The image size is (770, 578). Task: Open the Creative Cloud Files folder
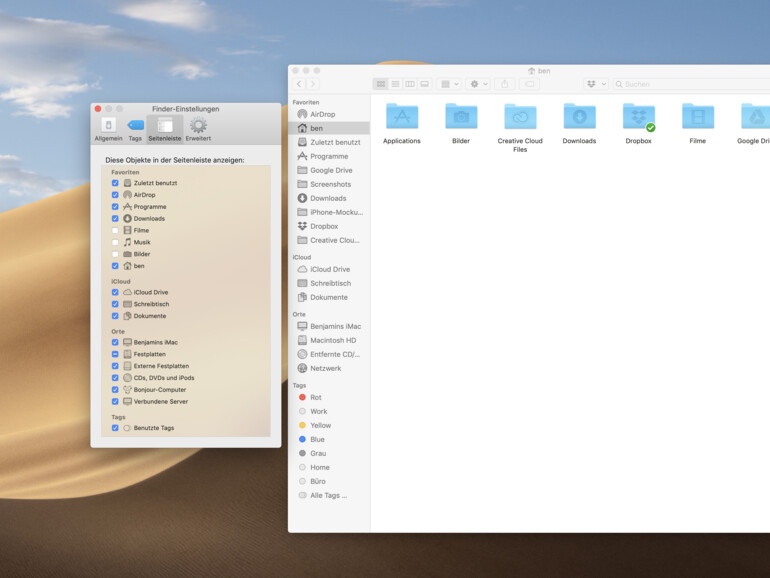coord(520,117)
